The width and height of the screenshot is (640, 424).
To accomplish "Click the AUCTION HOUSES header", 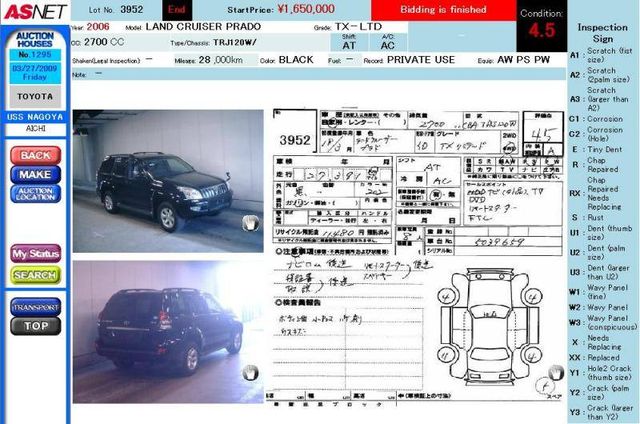I will pos(35,40).
